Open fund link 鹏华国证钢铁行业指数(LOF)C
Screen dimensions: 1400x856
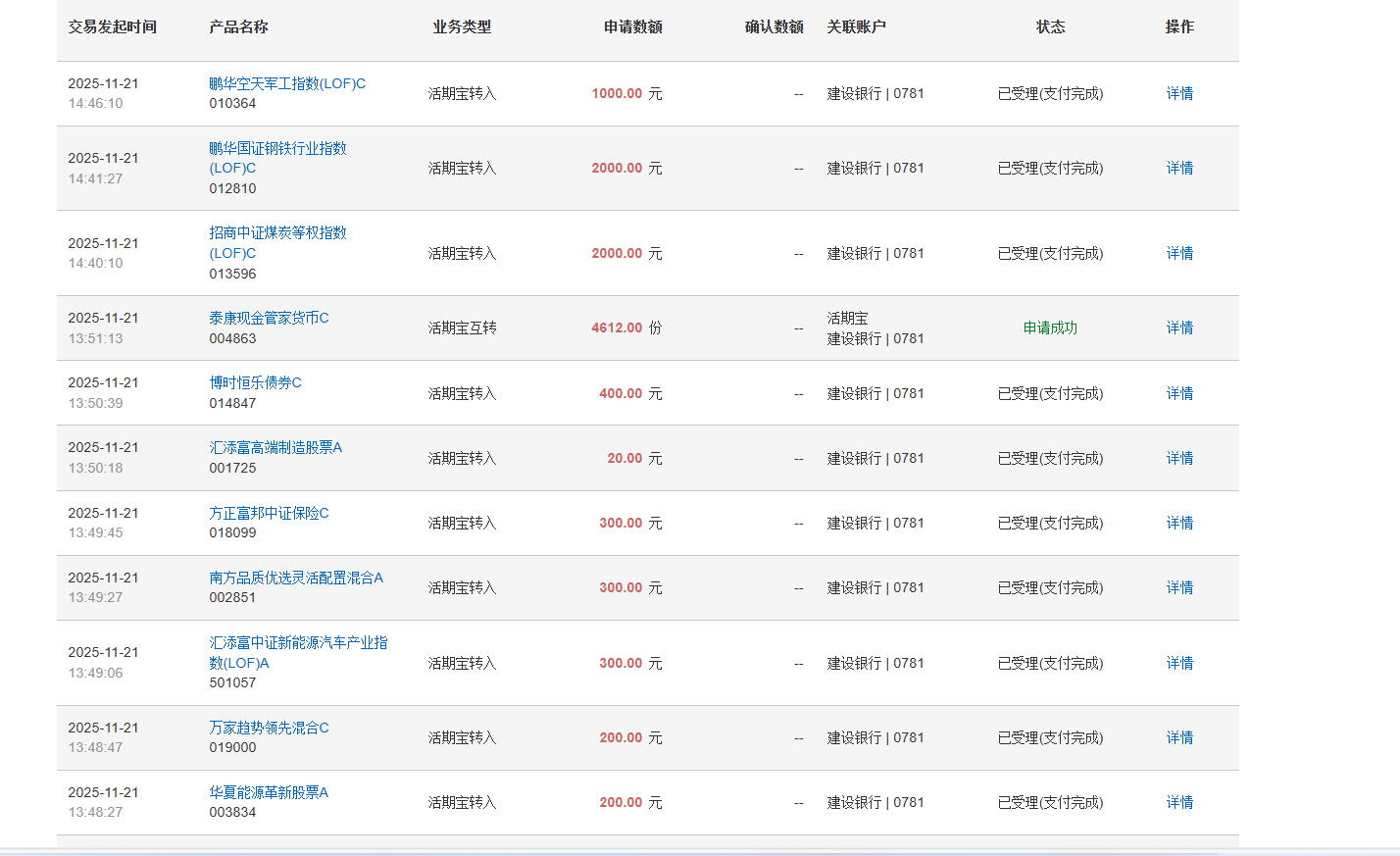[x=277, y=158]
